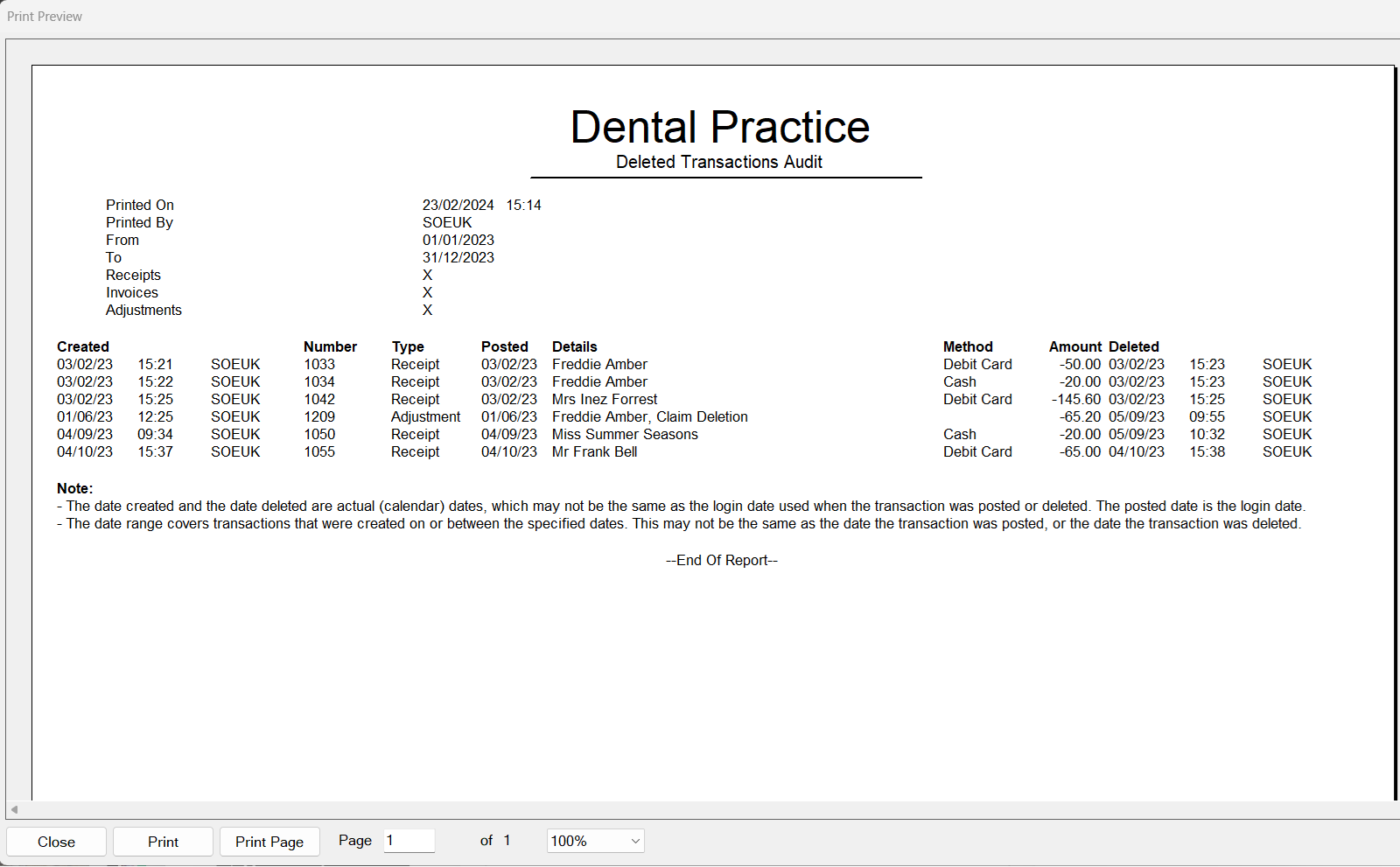The height and width of the screenshot is (867, 1400).
Task: Click transaction number 1209
Action: pos(319,416)
